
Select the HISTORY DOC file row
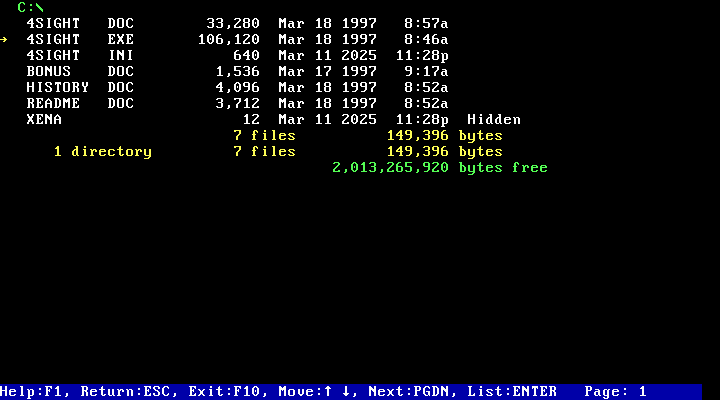[x=237, y=88]
